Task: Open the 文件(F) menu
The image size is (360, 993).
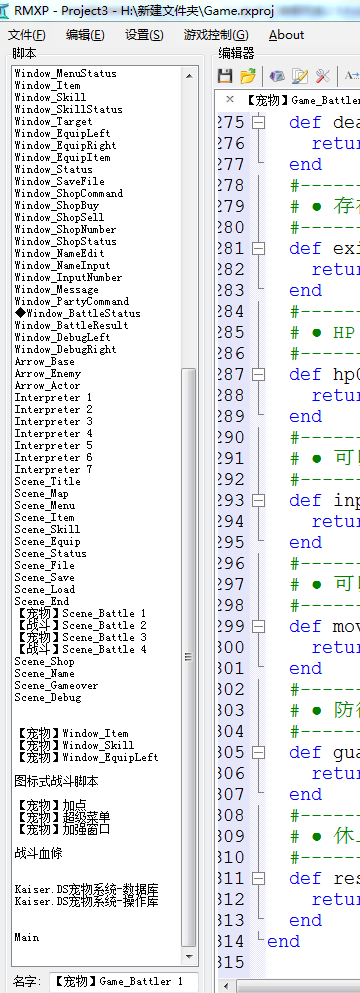Action: [x=27, y=35]
